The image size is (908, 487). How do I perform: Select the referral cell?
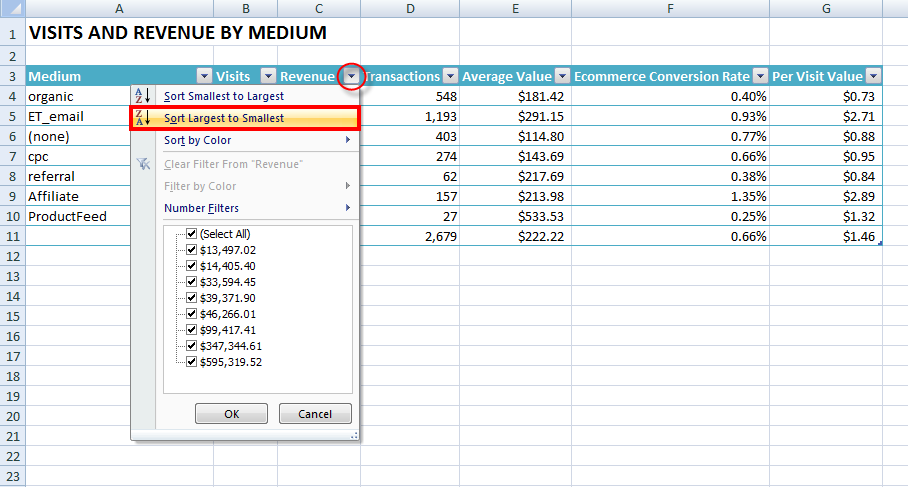(x=79, y=176)
